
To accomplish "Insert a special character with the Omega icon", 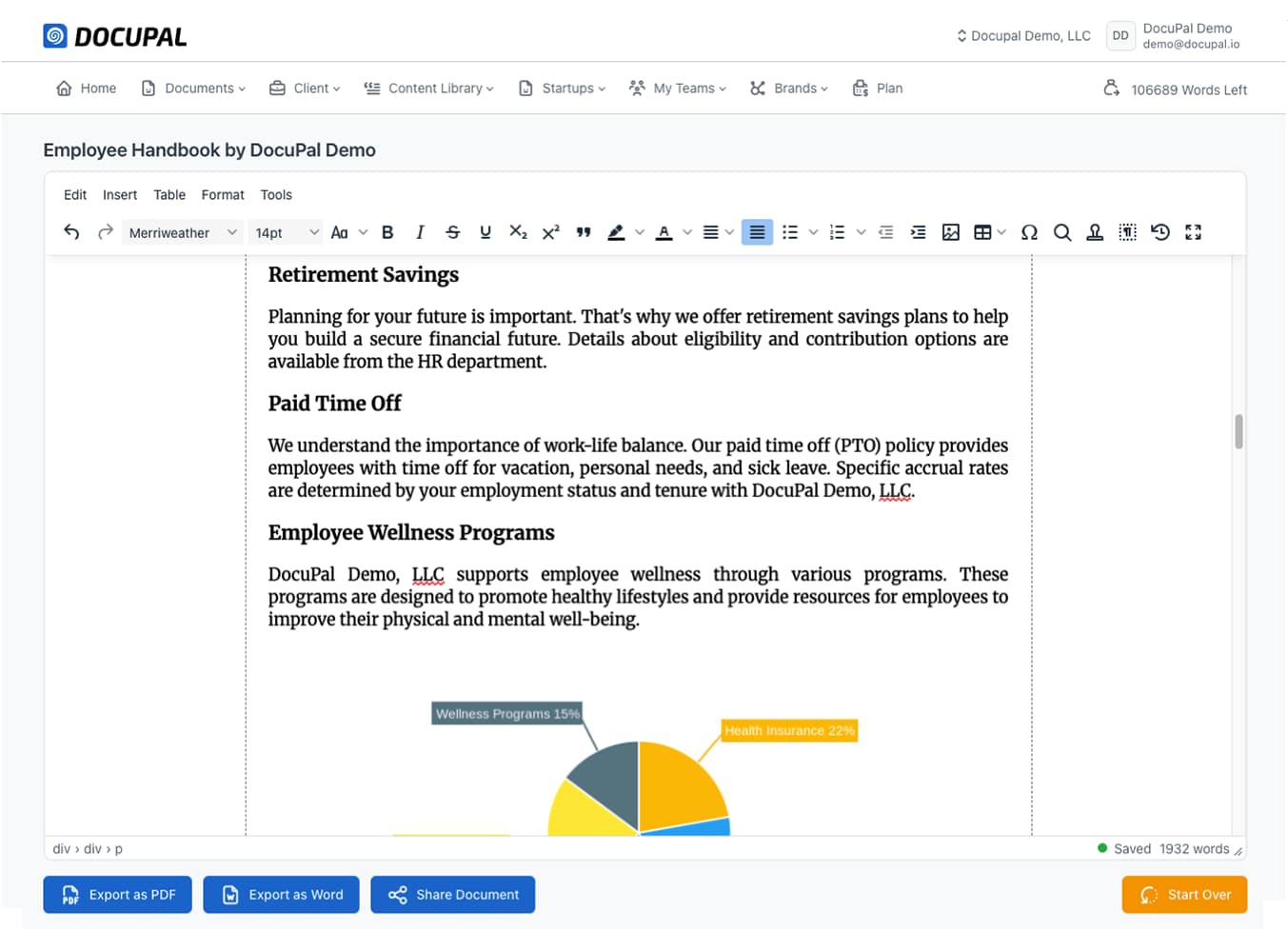I will [1029, 231].
